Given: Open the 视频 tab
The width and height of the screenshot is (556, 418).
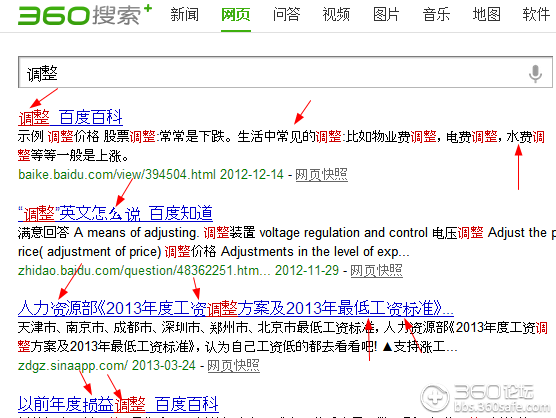Looking at the screenshot, I should pyautogui.click(x=336, y=15).
